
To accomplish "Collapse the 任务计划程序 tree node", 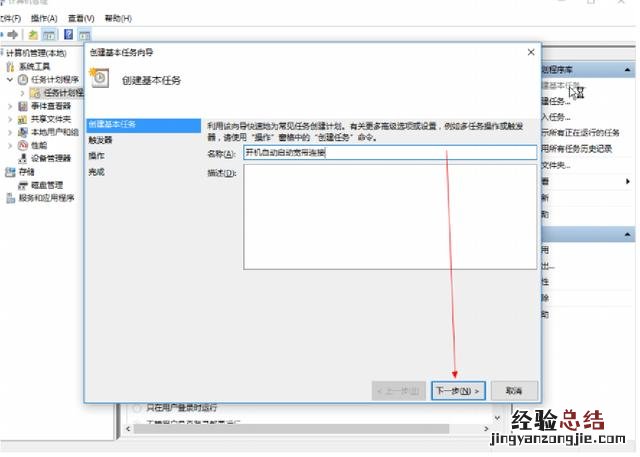I will click(x=10, y=80).
